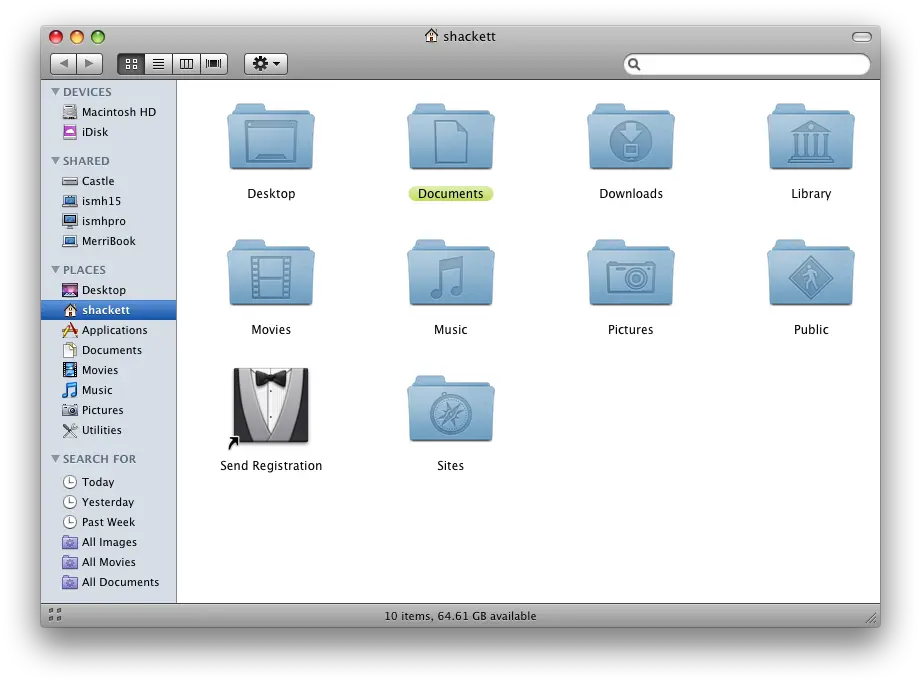Collapse the SHARED section
The width and height of the screenshot is (921, 683).
55,160
